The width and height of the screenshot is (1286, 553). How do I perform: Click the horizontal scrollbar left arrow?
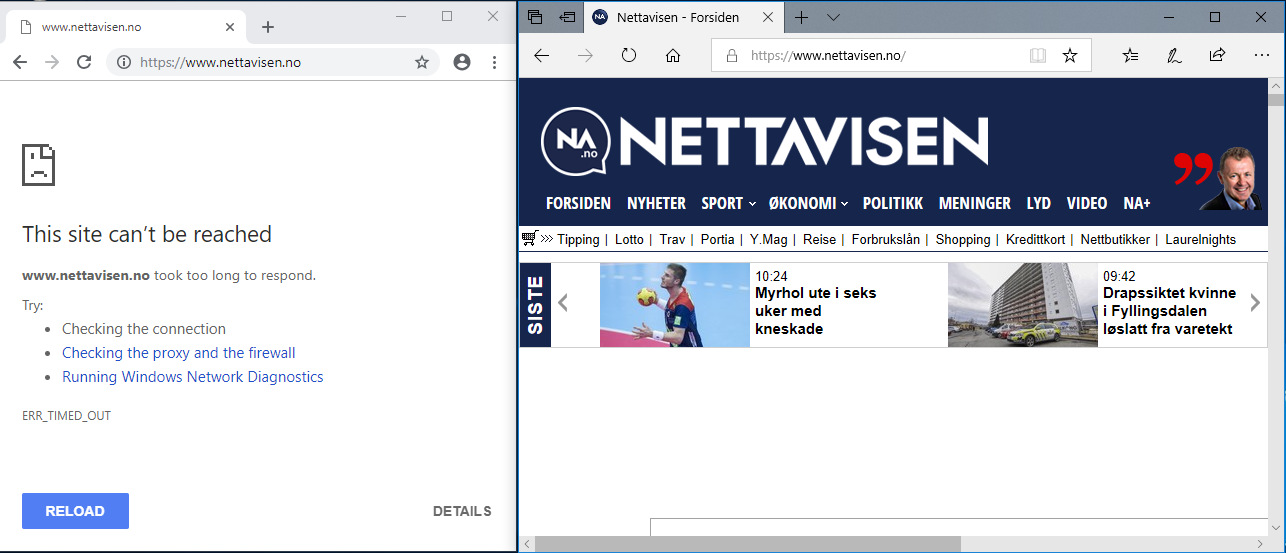click(x=526, y=544)
